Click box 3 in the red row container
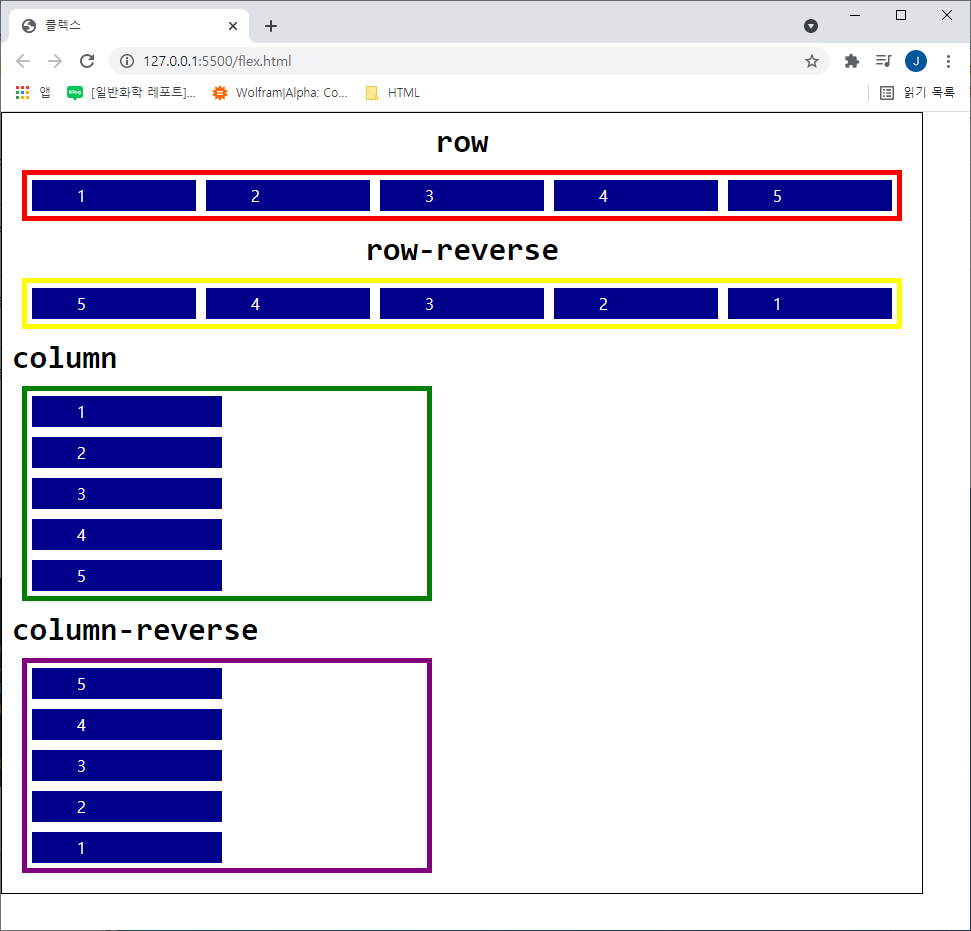This screenshot has height=931, width=971. pos(462,196)
